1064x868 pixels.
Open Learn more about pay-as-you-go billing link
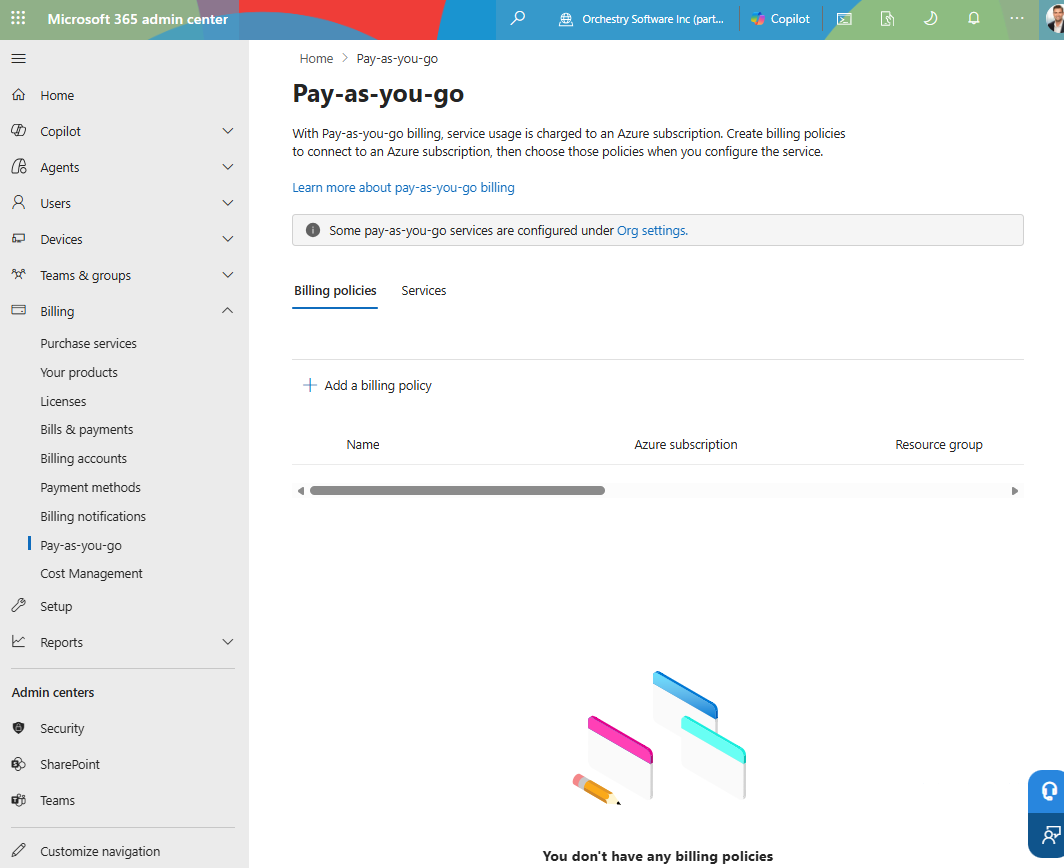tap(403, 187)
